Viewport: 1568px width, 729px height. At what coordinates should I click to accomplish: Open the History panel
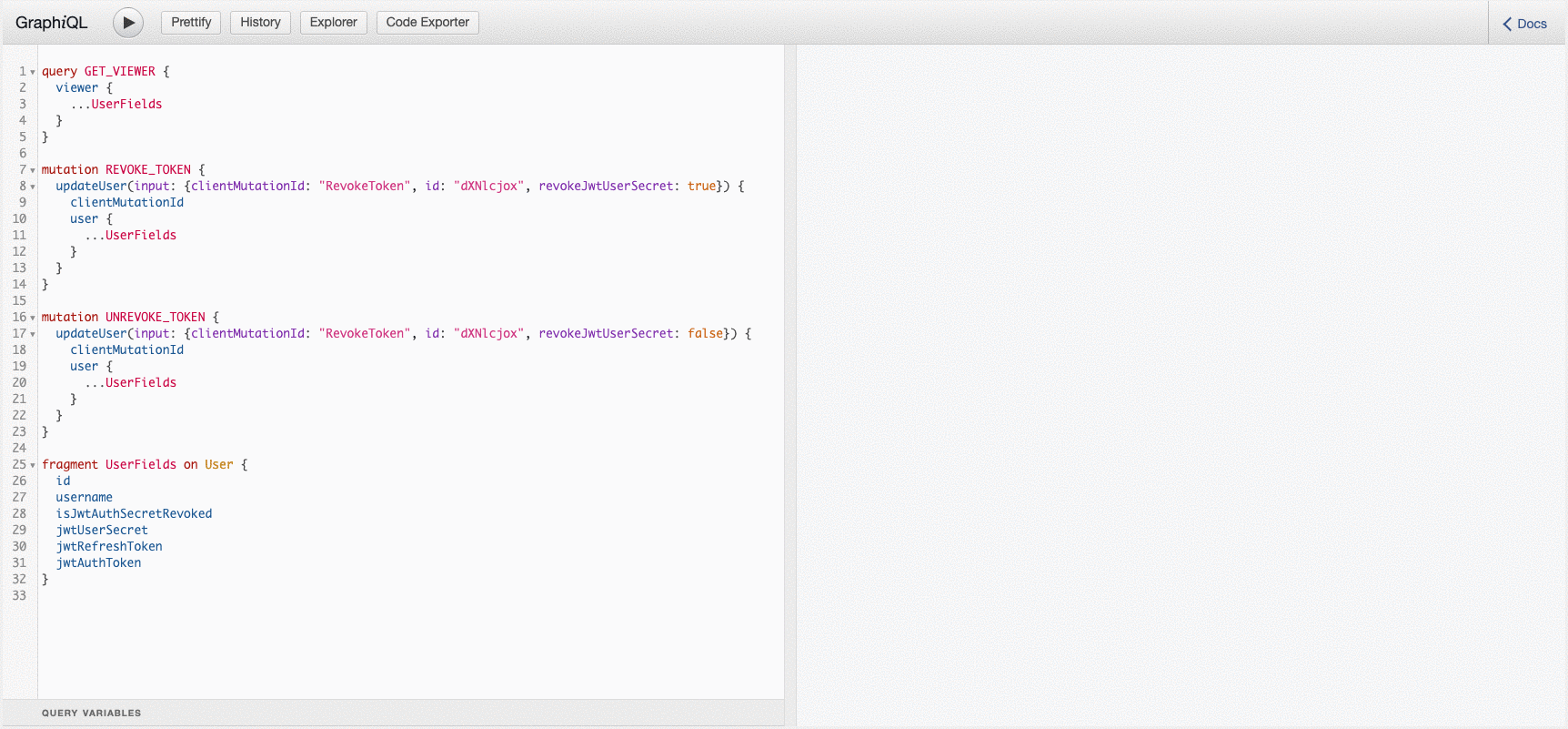click(x=260, y=23)
